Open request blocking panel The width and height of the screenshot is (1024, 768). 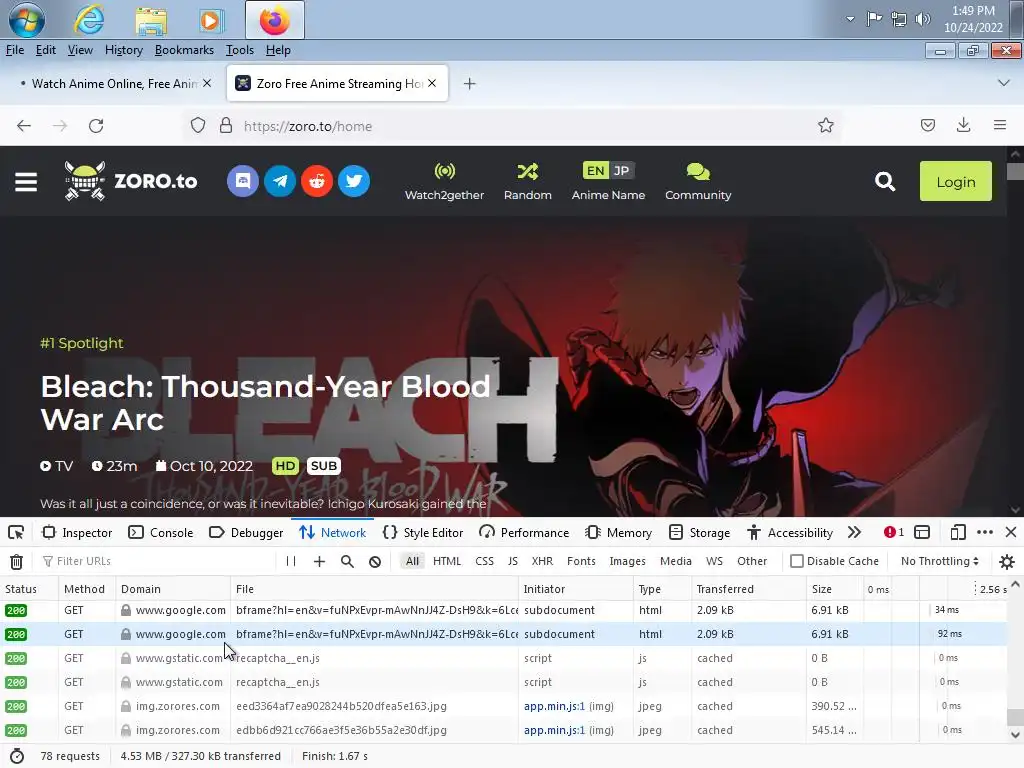pos(375,562)
